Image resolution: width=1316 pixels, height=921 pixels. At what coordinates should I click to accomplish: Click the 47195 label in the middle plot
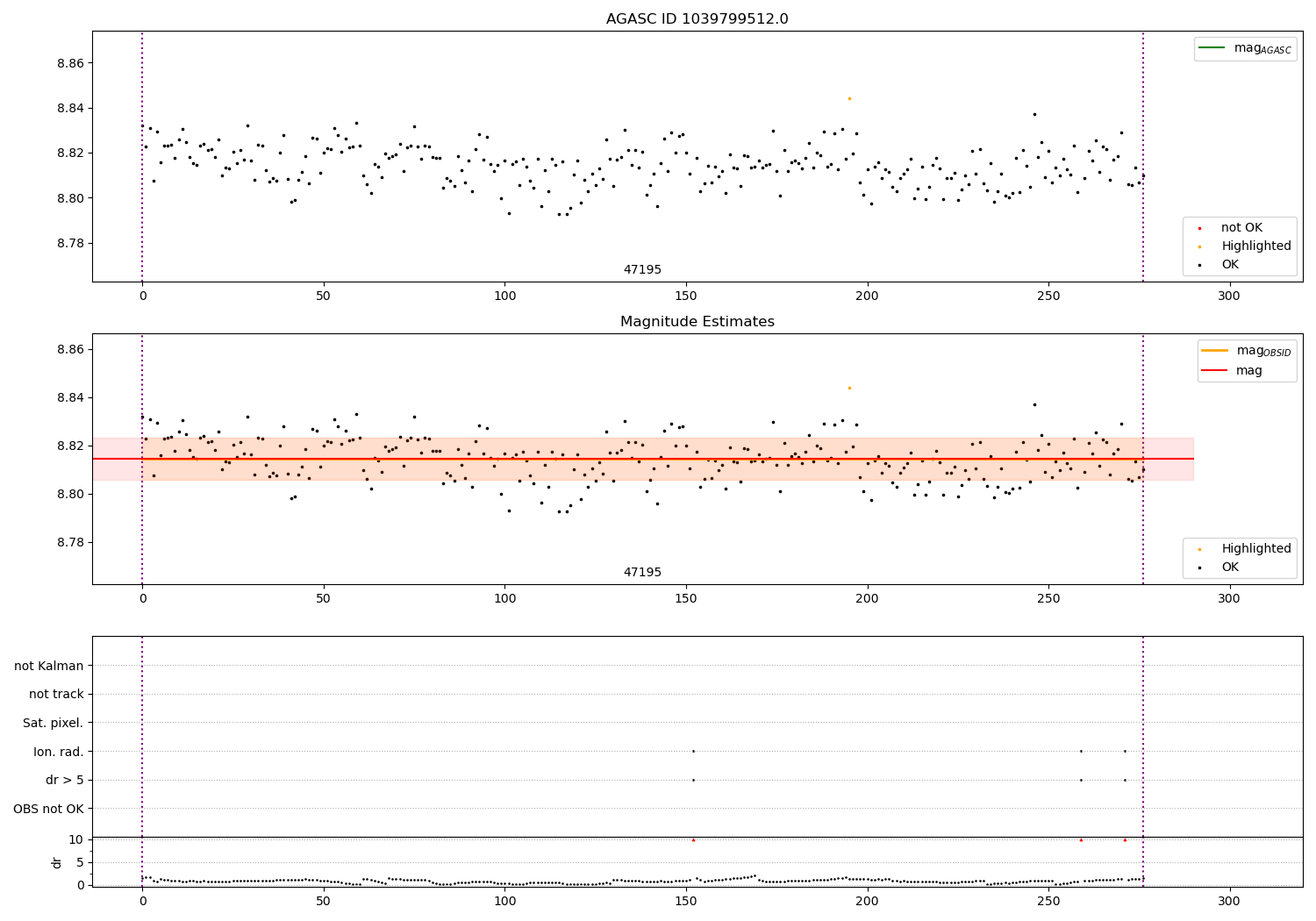coord(642,573)
